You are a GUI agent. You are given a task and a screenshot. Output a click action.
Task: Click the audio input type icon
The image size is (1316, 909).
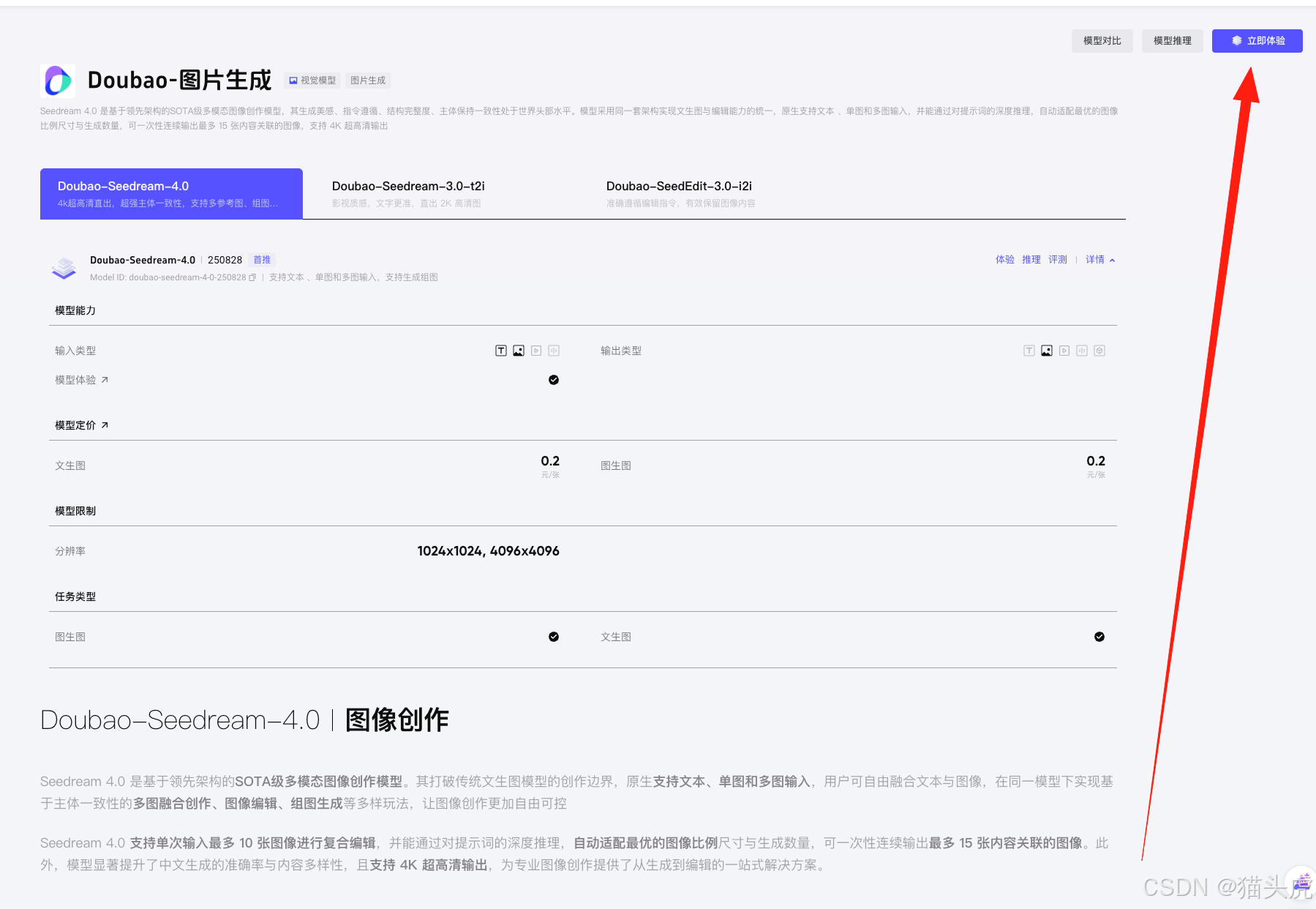pos(554,351)
